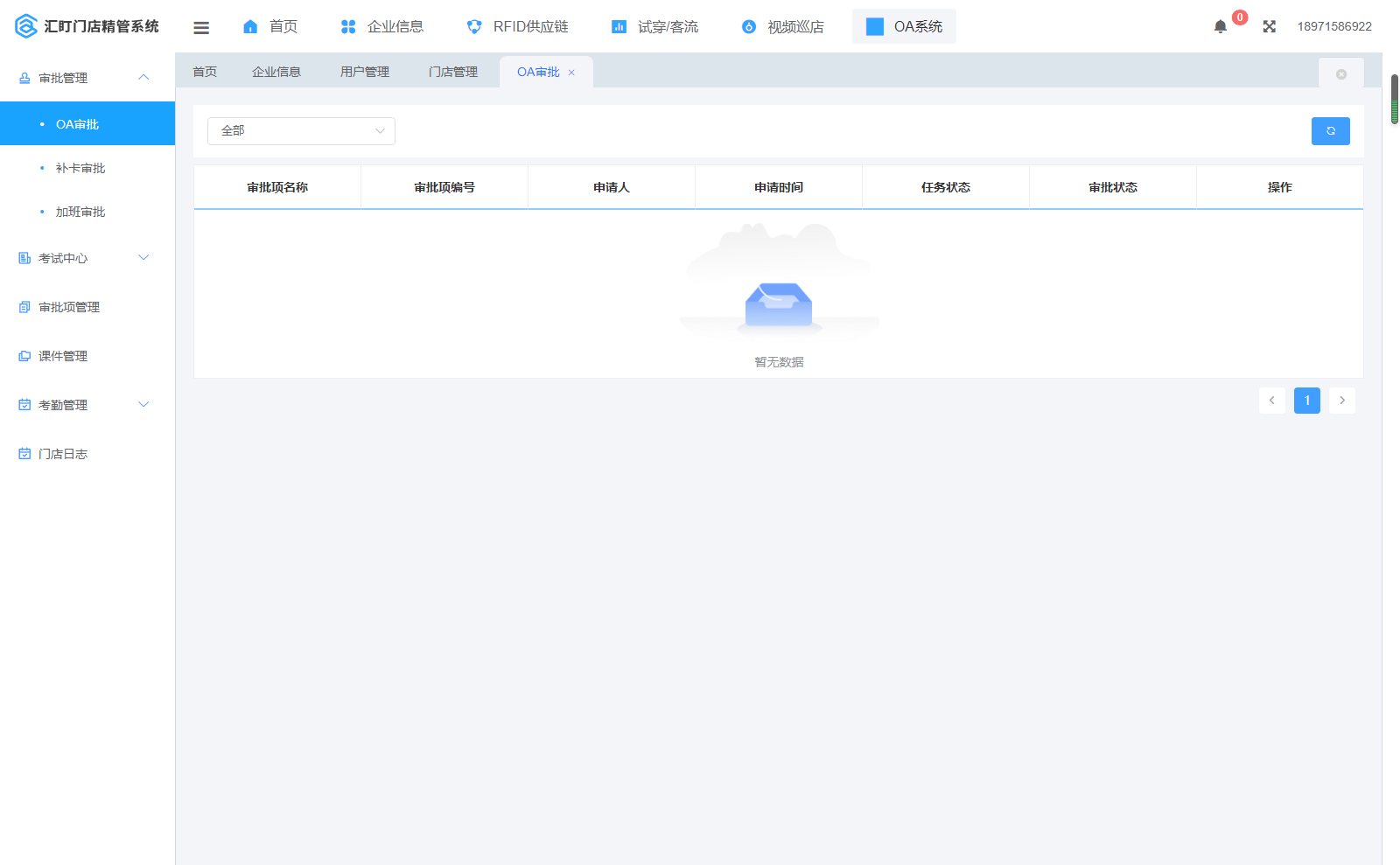Click the 审批项名称 column header

point(277,187)
